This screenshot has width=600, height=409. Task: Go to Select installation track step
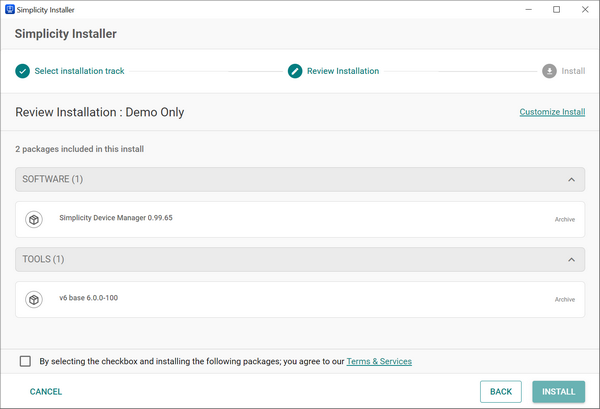79,71
